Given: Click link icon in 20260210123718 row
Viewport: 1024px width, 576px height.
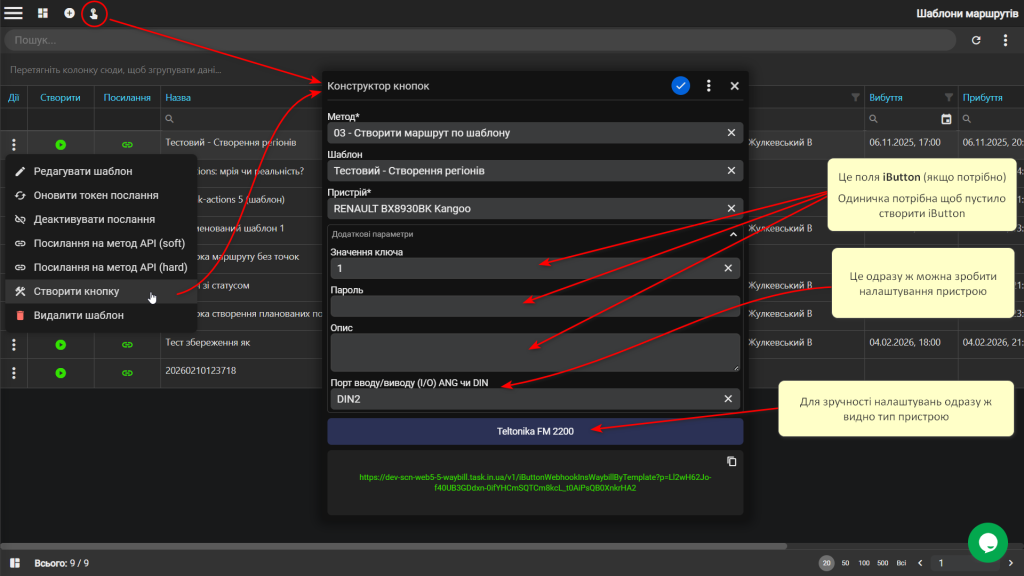Looking at the screenshot, I should pos(127,373).
